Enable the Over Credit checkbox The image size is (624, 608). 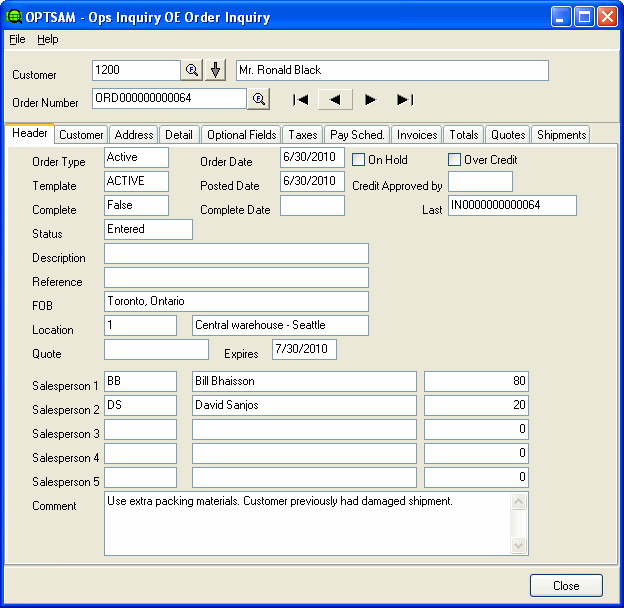[455, 160]
